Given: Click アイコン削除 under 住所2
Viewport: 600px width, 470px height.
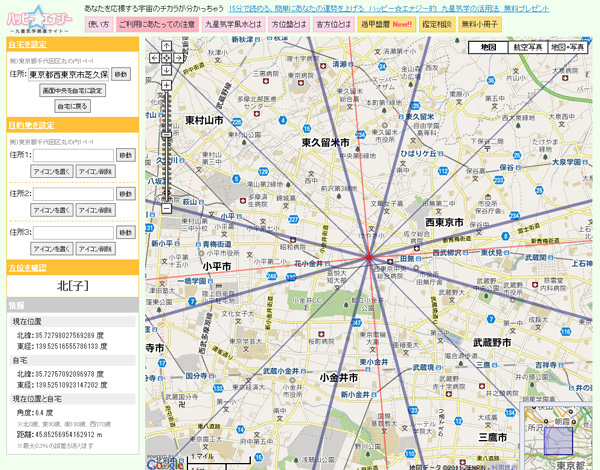Looking at the screenshot, I should (95, 210).
